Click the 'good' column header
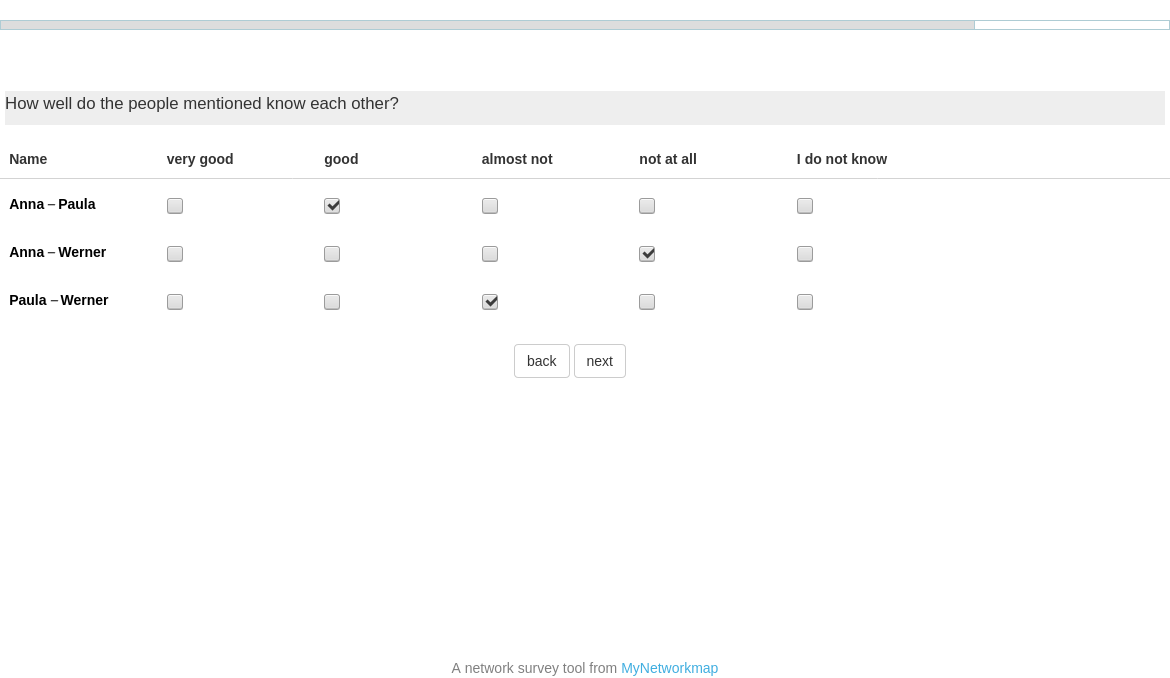The width and height of the screenshot is (1170, 678). [341, 159]
